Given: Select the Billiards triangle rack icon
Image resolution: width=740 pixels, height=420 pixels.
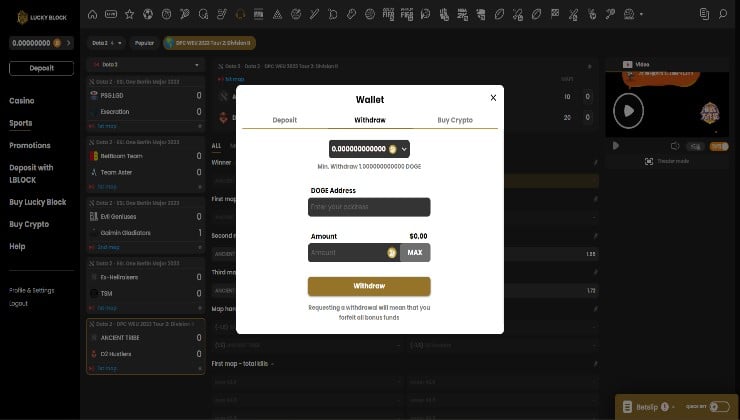Looking at the screenshot, I should click(x=278, y=15).
